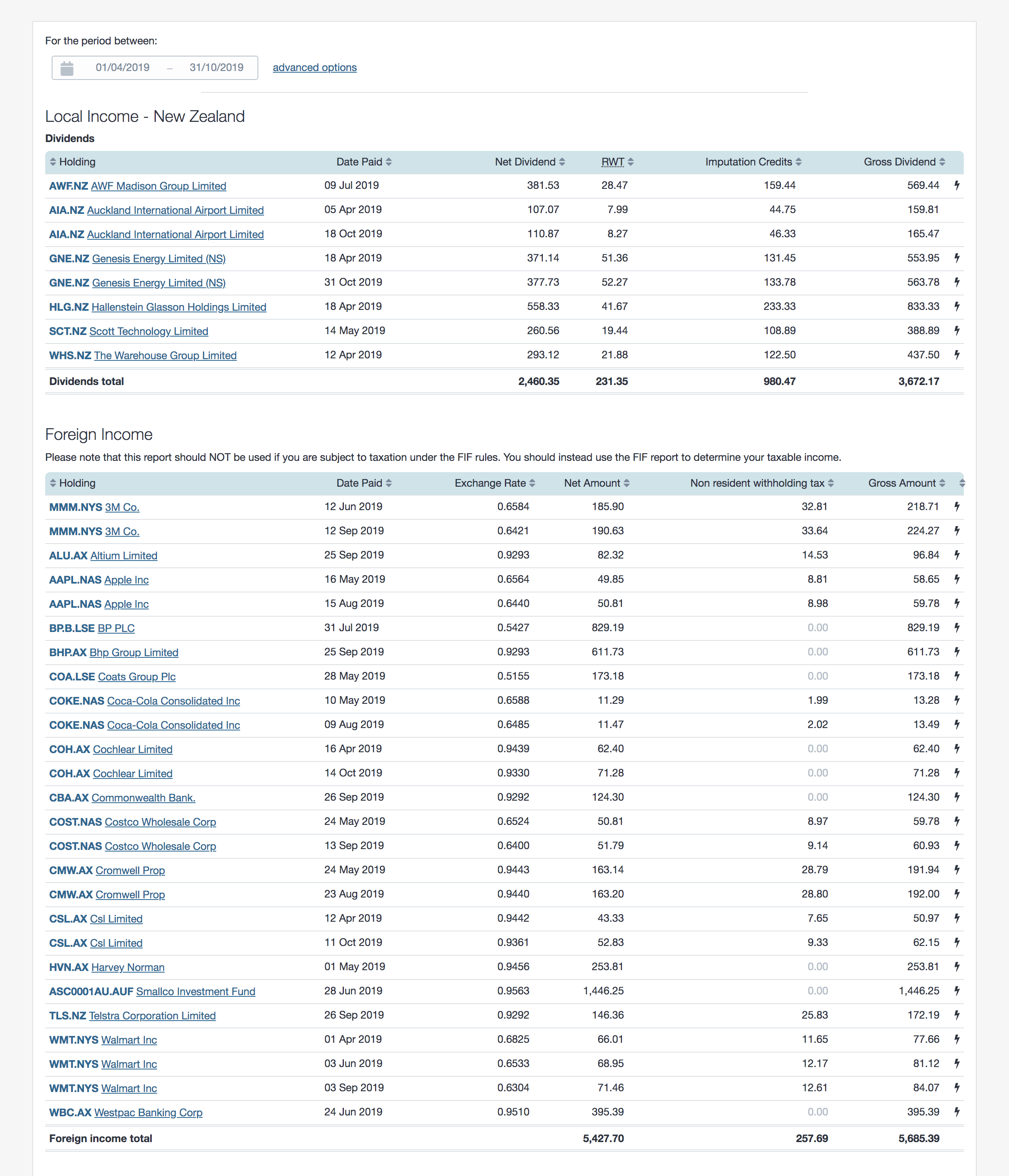Click lightning icon for Bhp Group Limited row
1009x1176 pixels.
(x=957, y=652)
